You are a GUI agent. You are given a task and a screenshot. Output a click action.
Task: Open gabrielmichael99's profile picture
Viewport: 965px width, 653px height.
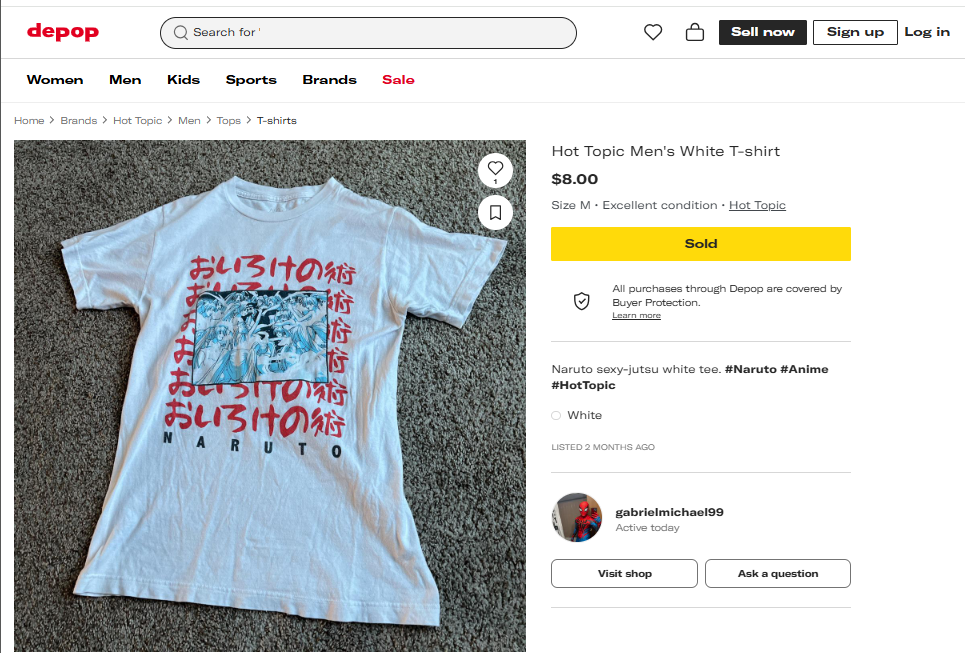tap(577, 518)
